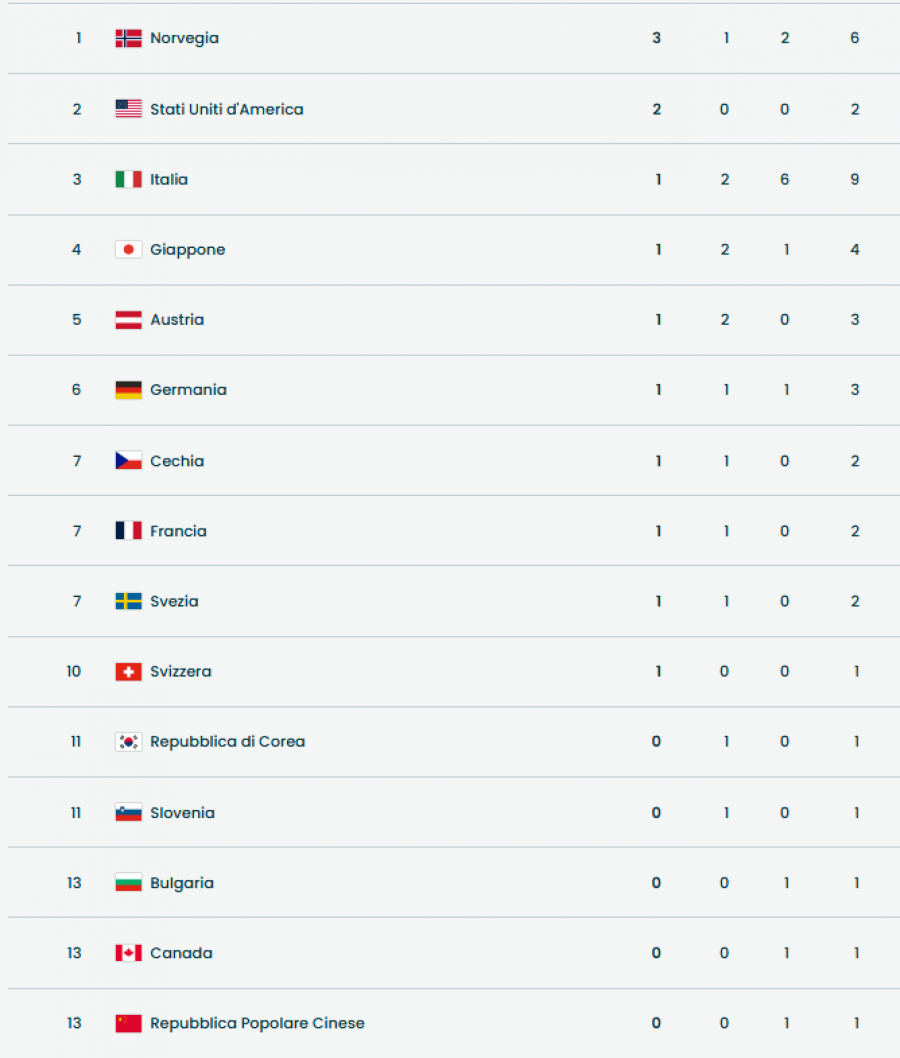Click Italia's total medal count 9
This screenshot has height=1058, width=900.
click(855, 180)
